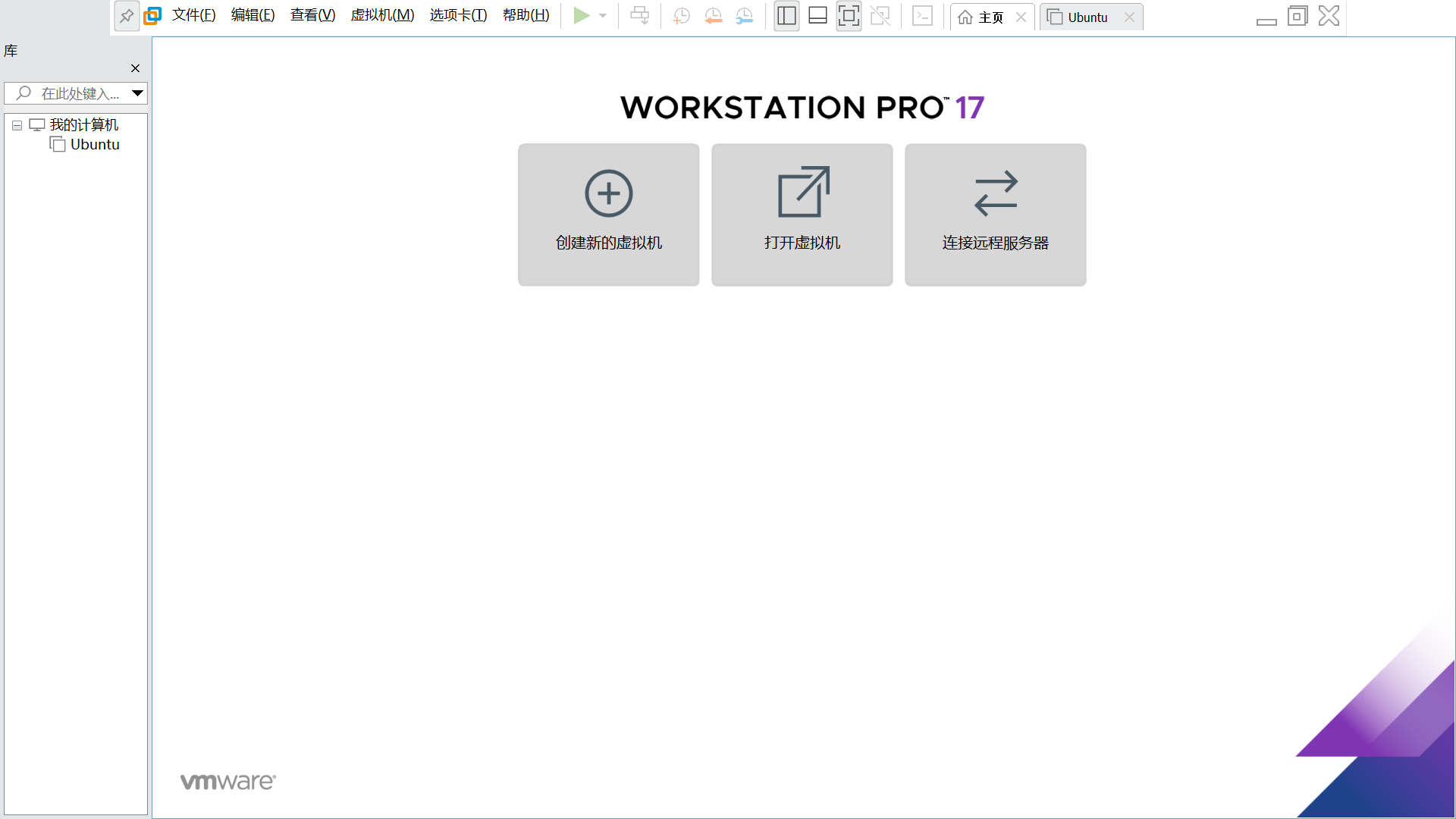Click the green Power On play button
The image size is (1456, 819).
pyautogui.click(x=582, y=16)
